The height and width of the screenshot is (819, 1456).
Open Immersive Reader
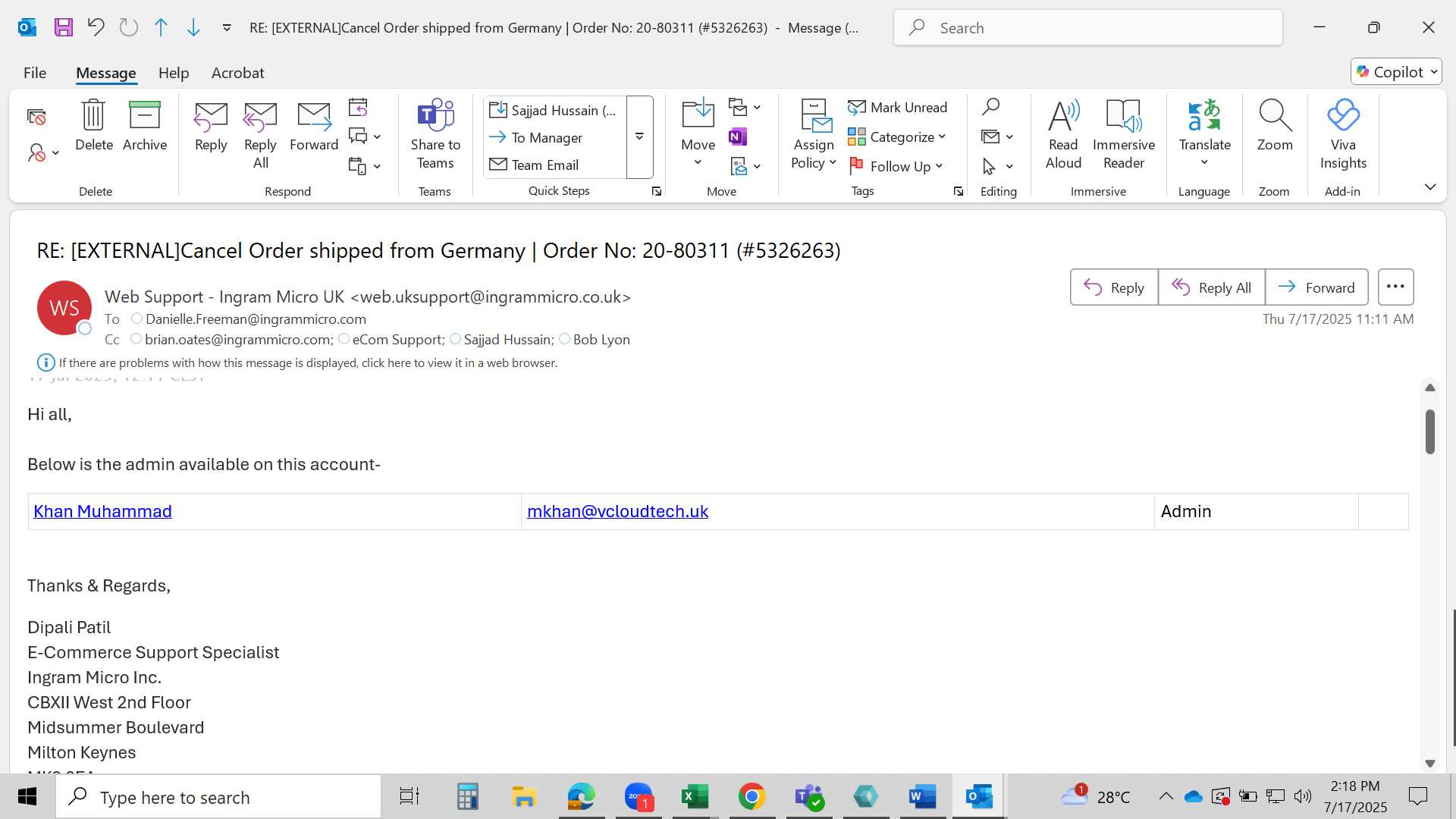1124,135
